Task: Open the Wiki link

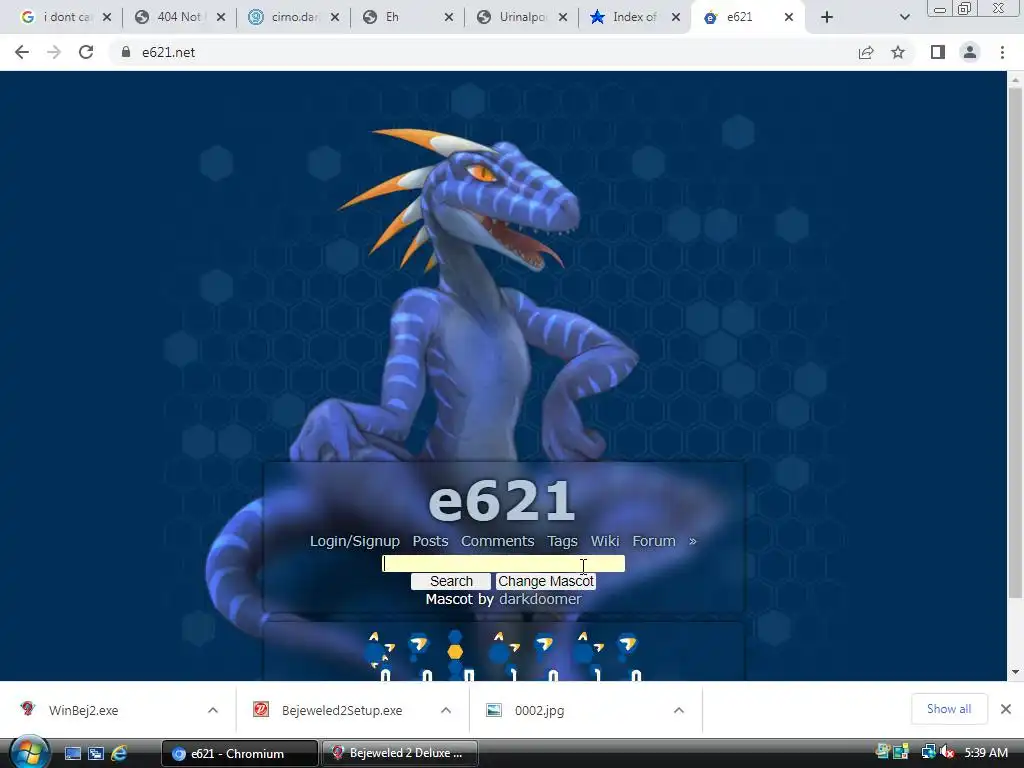Action: point(605,541)
